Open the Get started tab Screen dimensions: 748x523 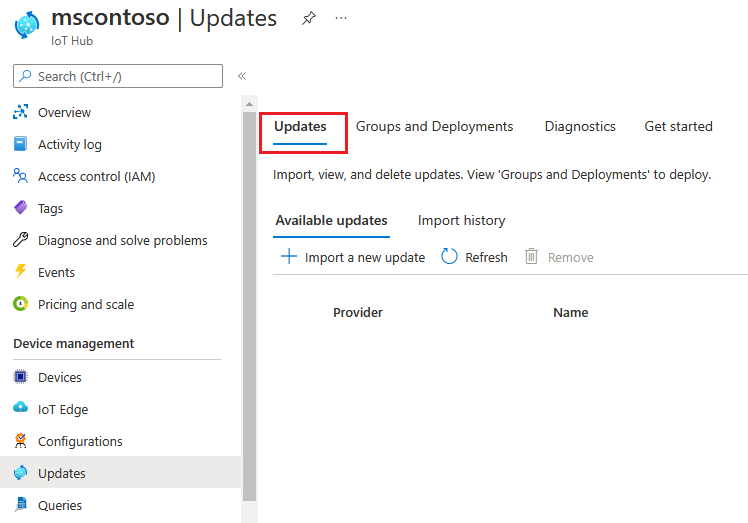pyautogui.click(x=678, y=126)
